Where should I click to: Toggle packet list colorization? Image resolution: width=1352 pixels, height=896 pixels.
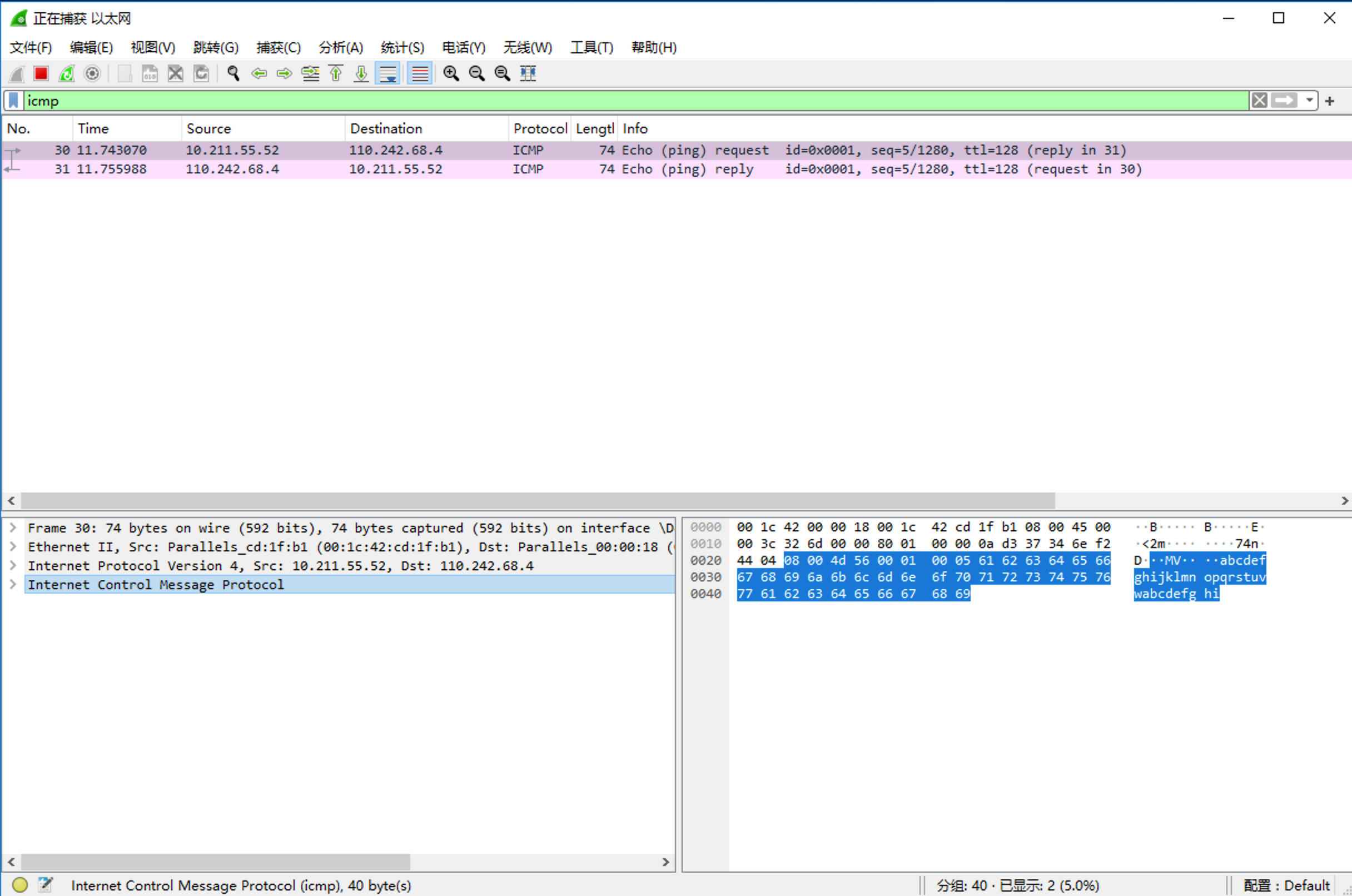pos(419,73)
